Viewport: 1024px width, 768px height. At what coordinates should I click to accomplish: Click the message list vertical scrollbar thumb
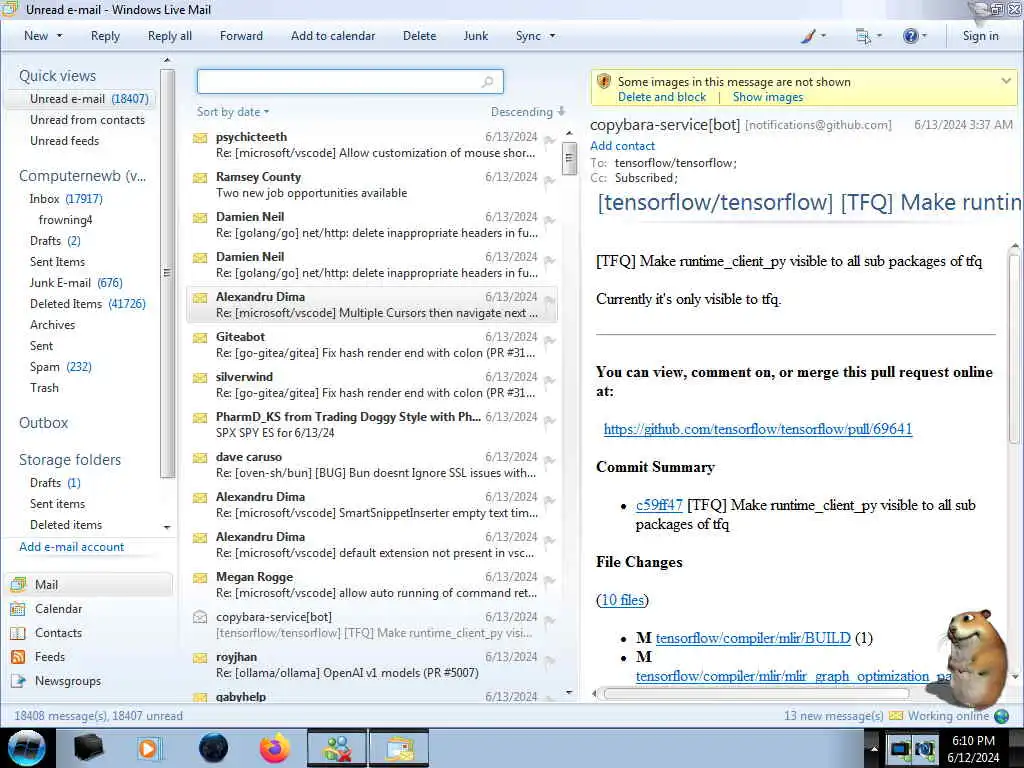pyautogui.click(x=569, y=158)
